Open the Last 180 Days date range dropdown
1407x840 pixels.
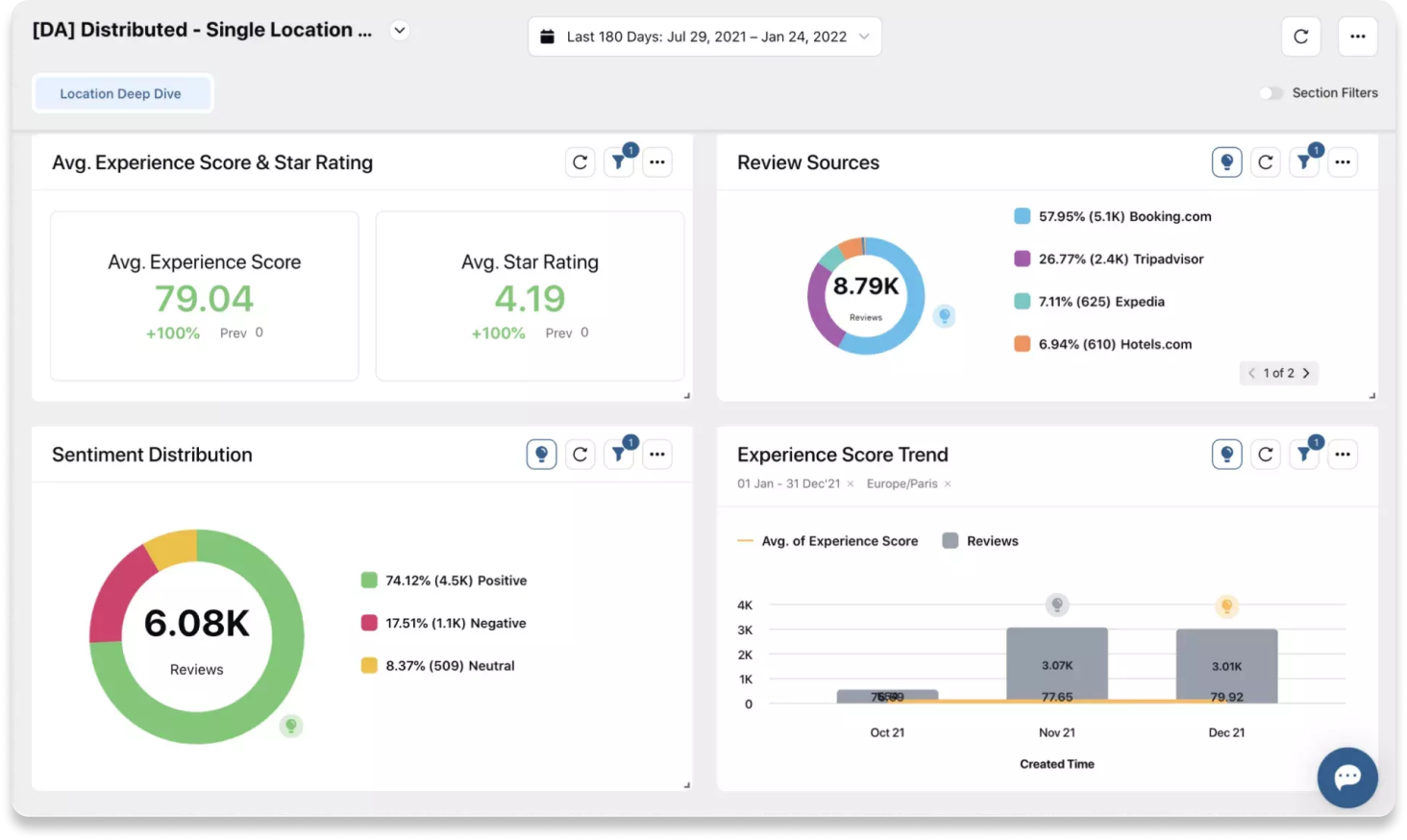coord(704,37)
